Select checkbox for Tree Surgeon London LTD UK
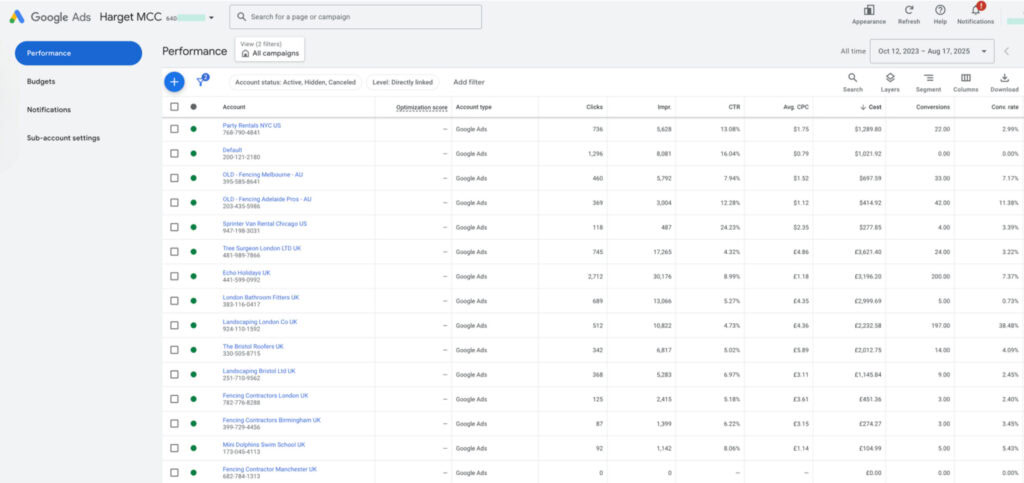This screenshot has width=1024, height=483. [x=174, y=252]
